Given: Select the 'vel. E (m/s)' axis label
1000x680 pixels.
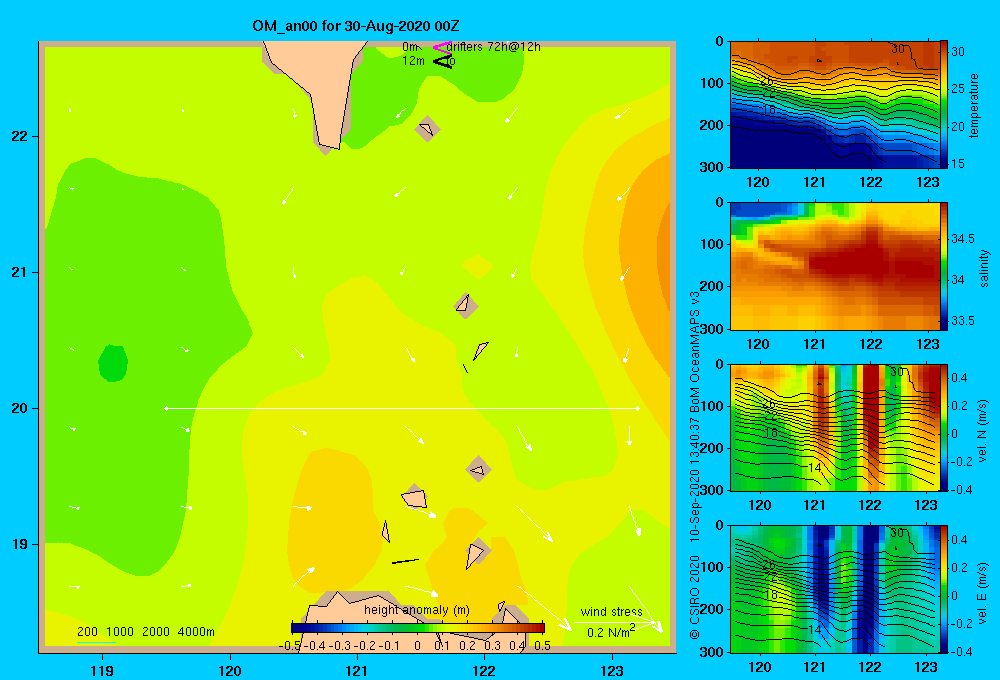Looking at the screenshot, I should pos(982,593).
